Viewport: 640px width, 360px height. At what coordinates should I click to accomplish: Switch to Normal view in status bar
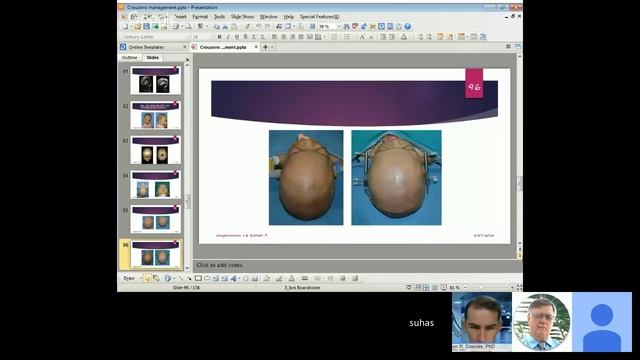pyautogui.click(x=418, y=287)
